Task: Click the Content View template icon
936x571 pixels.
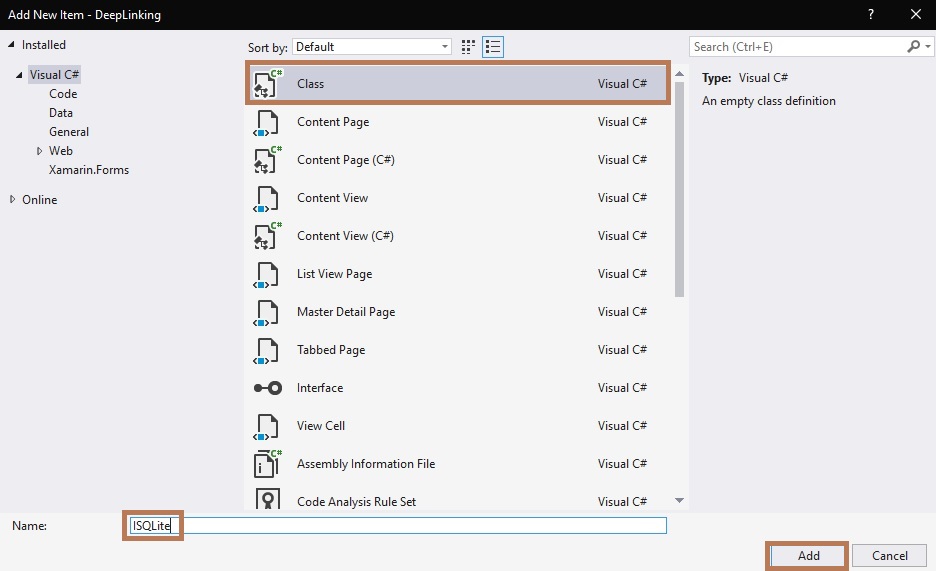Action: (x=266, y=198)
